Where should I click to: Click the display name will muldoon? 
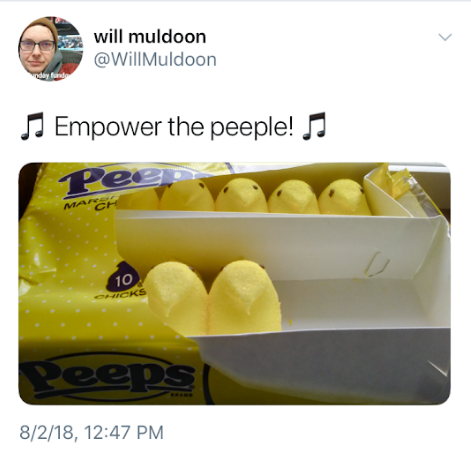150,36
